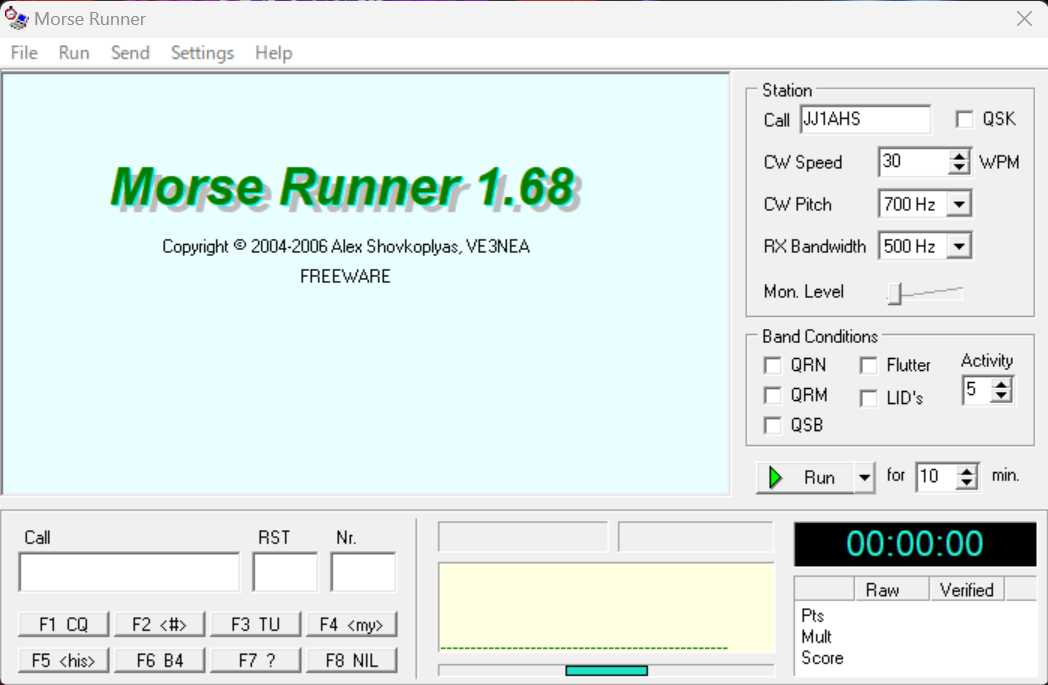Viewport: 1048px width, 685px height.
Task: Enable the QRM band condition
Action: tap(772, 396)
